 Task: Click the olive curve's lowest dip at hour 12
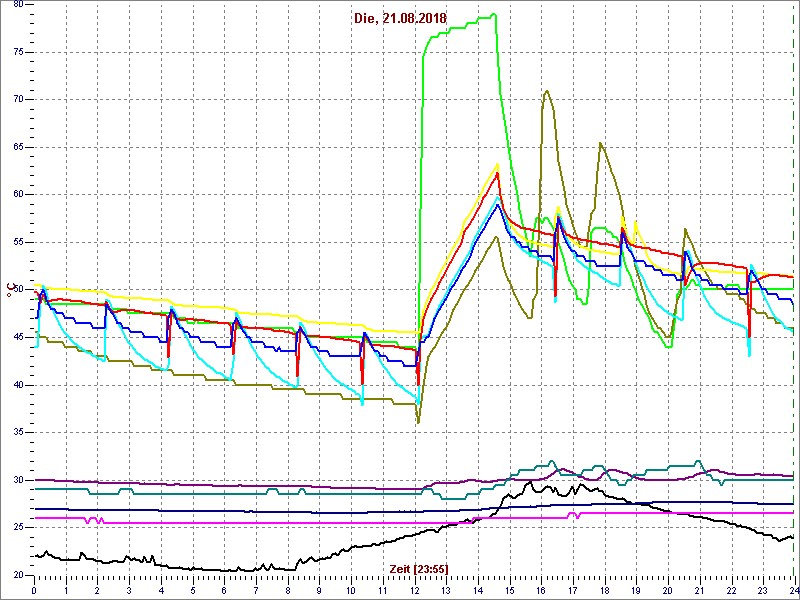[x=418, y=422]
